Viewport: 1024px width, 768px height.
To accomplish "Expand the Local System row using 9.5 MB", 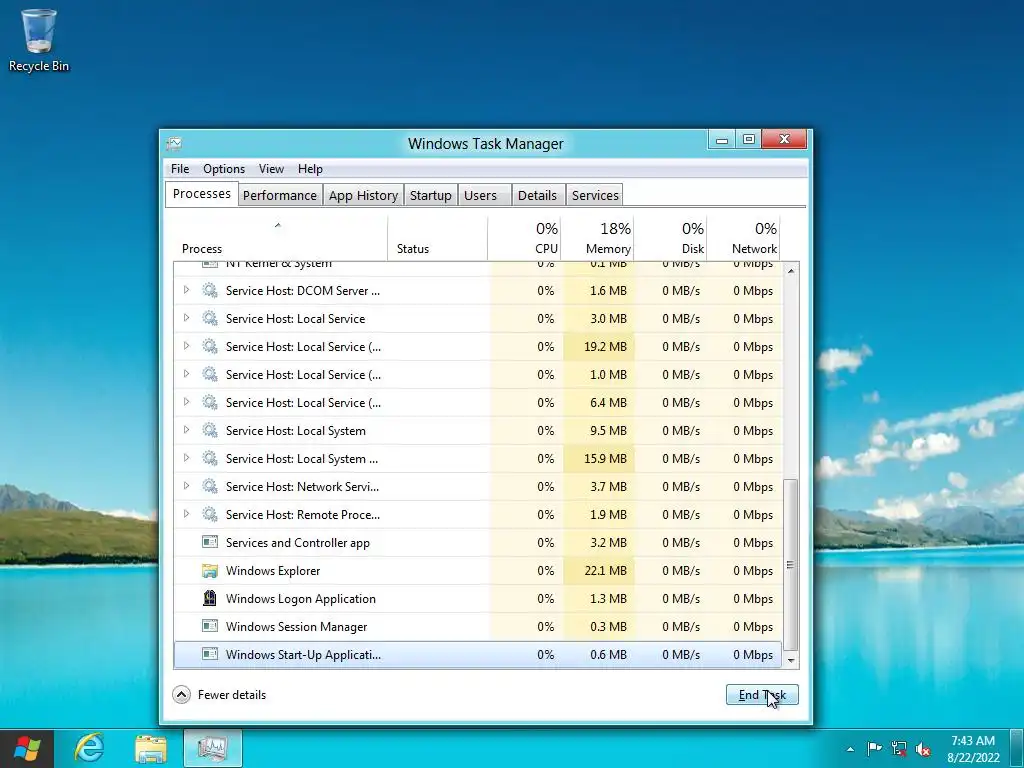I will 186,430.
